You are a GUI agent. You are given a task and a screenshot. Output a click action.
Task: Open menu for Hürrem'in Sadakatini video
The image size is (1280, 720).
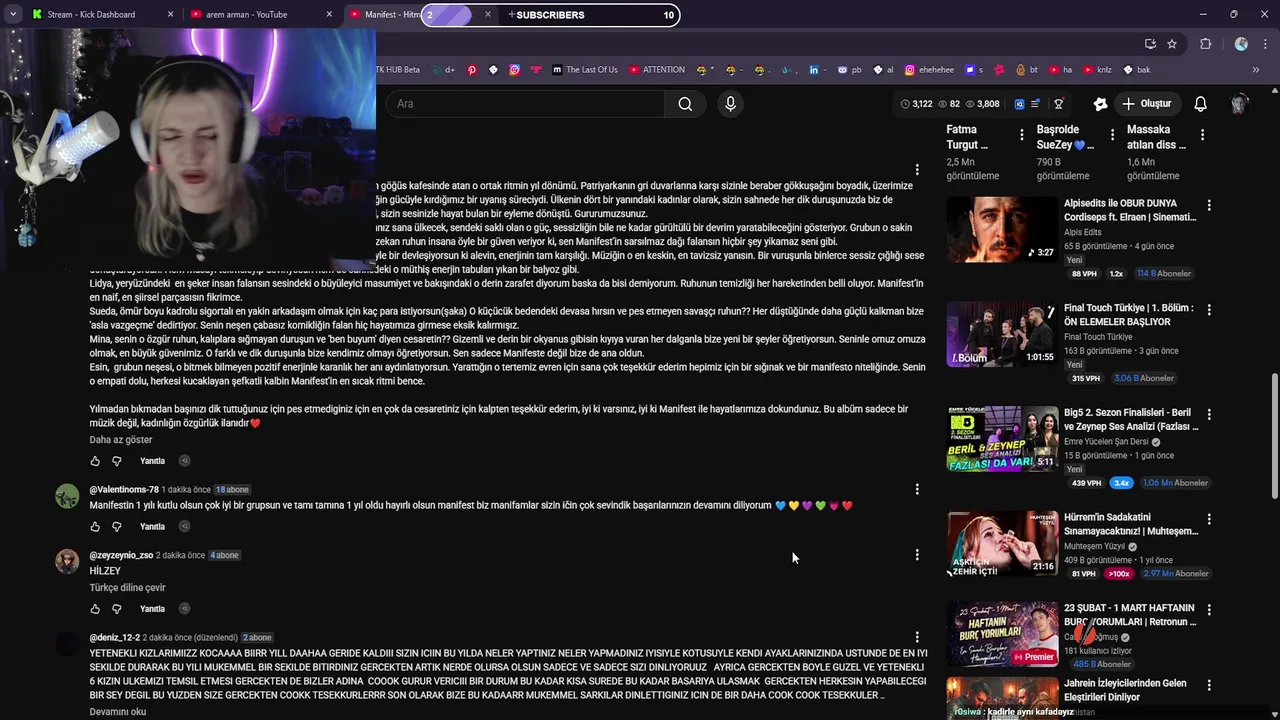point(1209,519)
